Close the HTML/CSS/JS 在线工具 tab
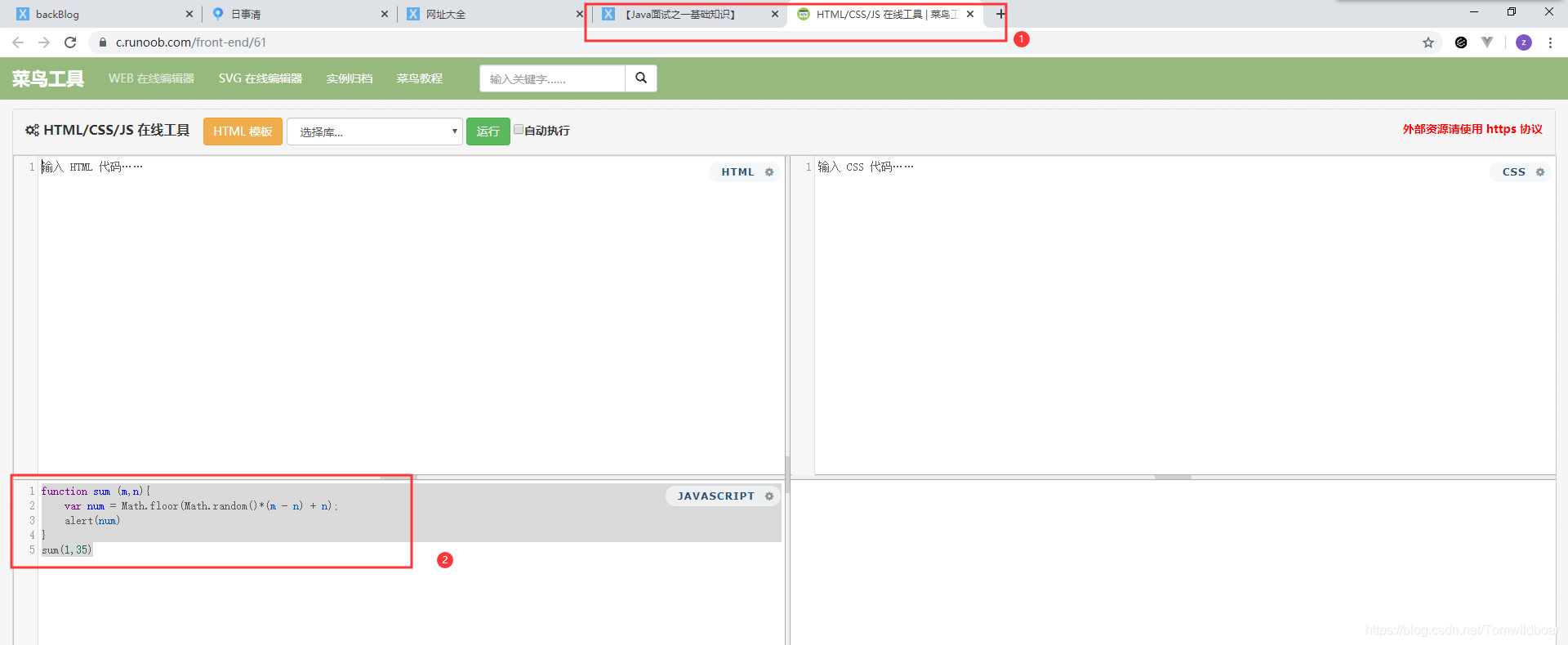 [x=970, y=14]
